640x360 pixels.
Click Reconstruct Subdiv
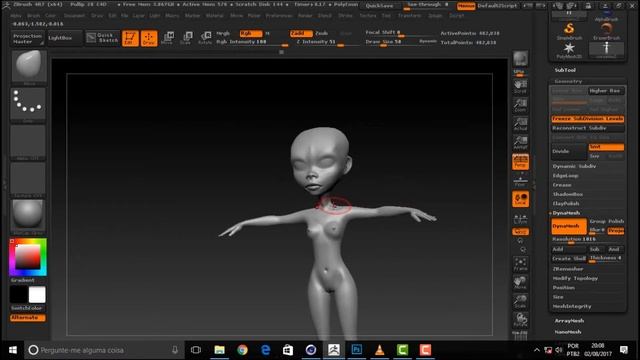[x=588, y=128]
